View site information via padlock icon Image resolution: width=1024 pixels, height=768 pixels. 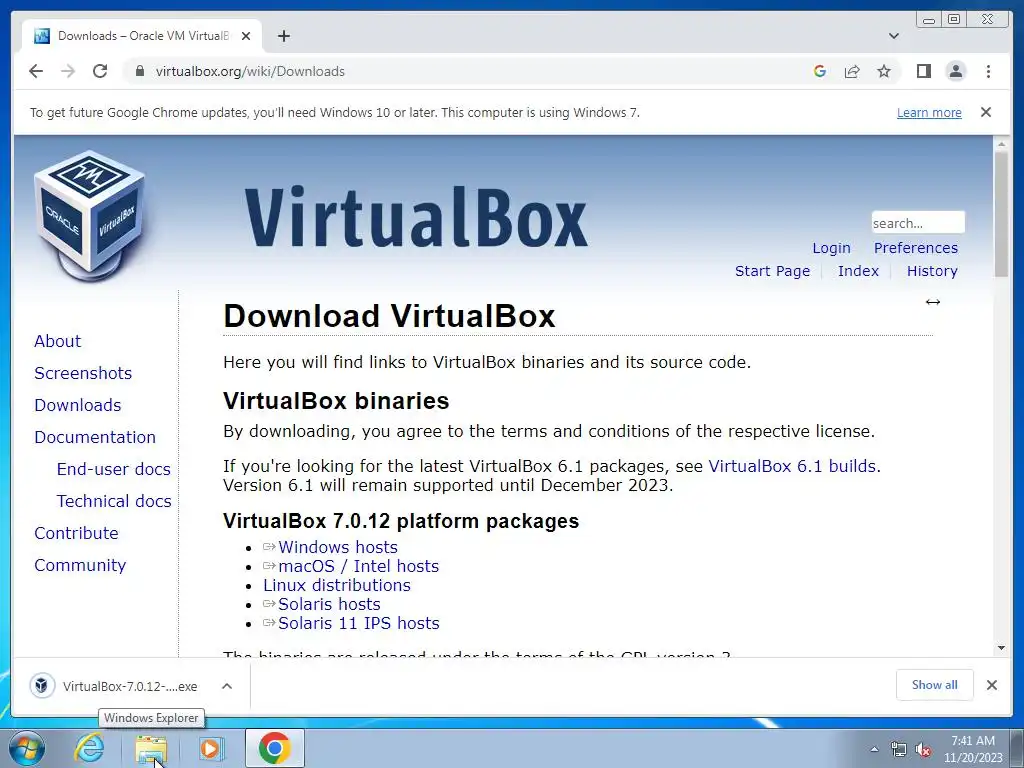[x=139, y=71]
